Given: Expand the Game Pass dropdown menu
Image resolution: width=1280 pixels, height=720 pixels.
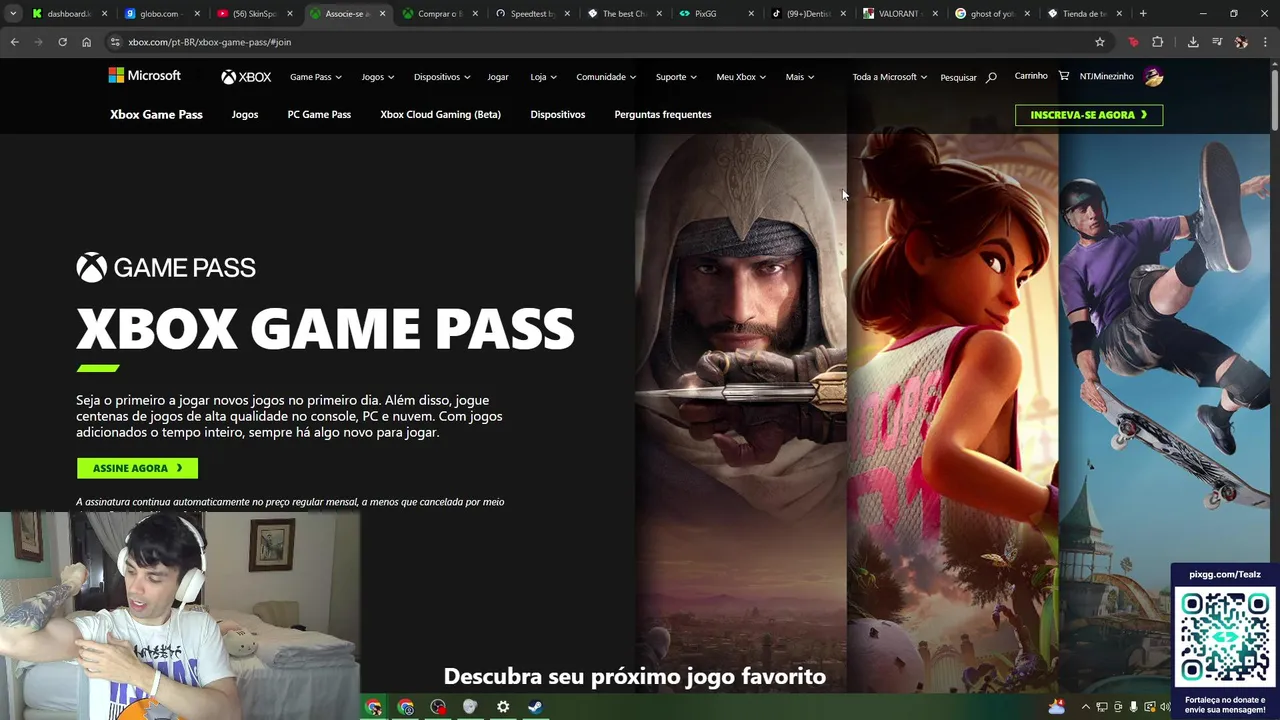Looking at the screenshot, I should (316, 77).
